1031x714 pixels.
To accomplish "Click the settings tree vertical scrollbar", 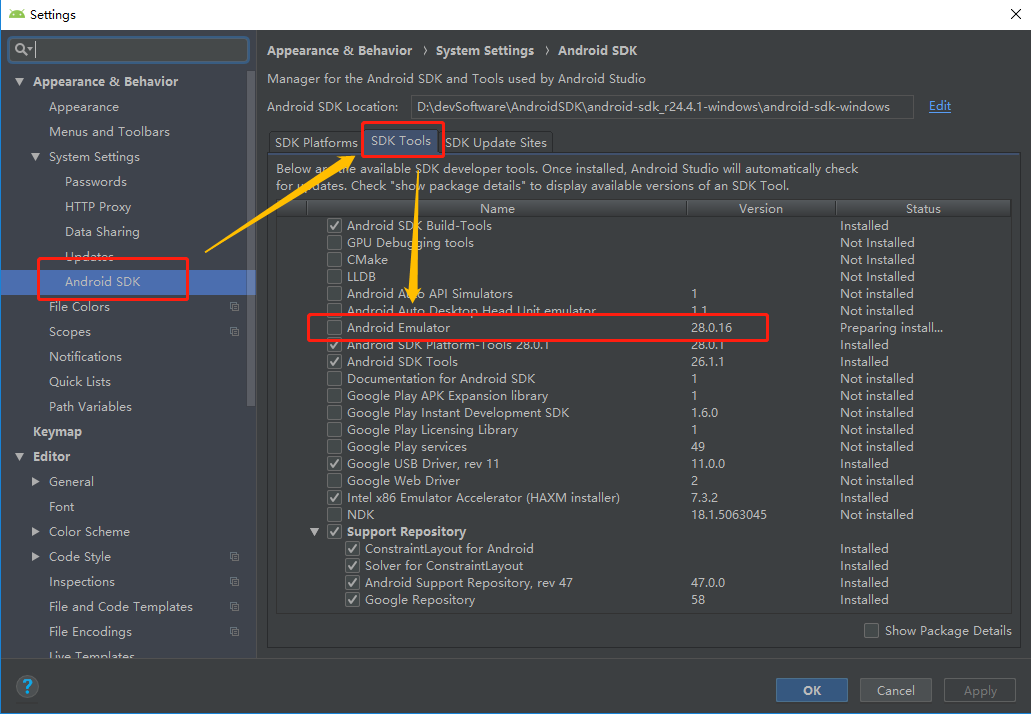I will tap(251, 238).
